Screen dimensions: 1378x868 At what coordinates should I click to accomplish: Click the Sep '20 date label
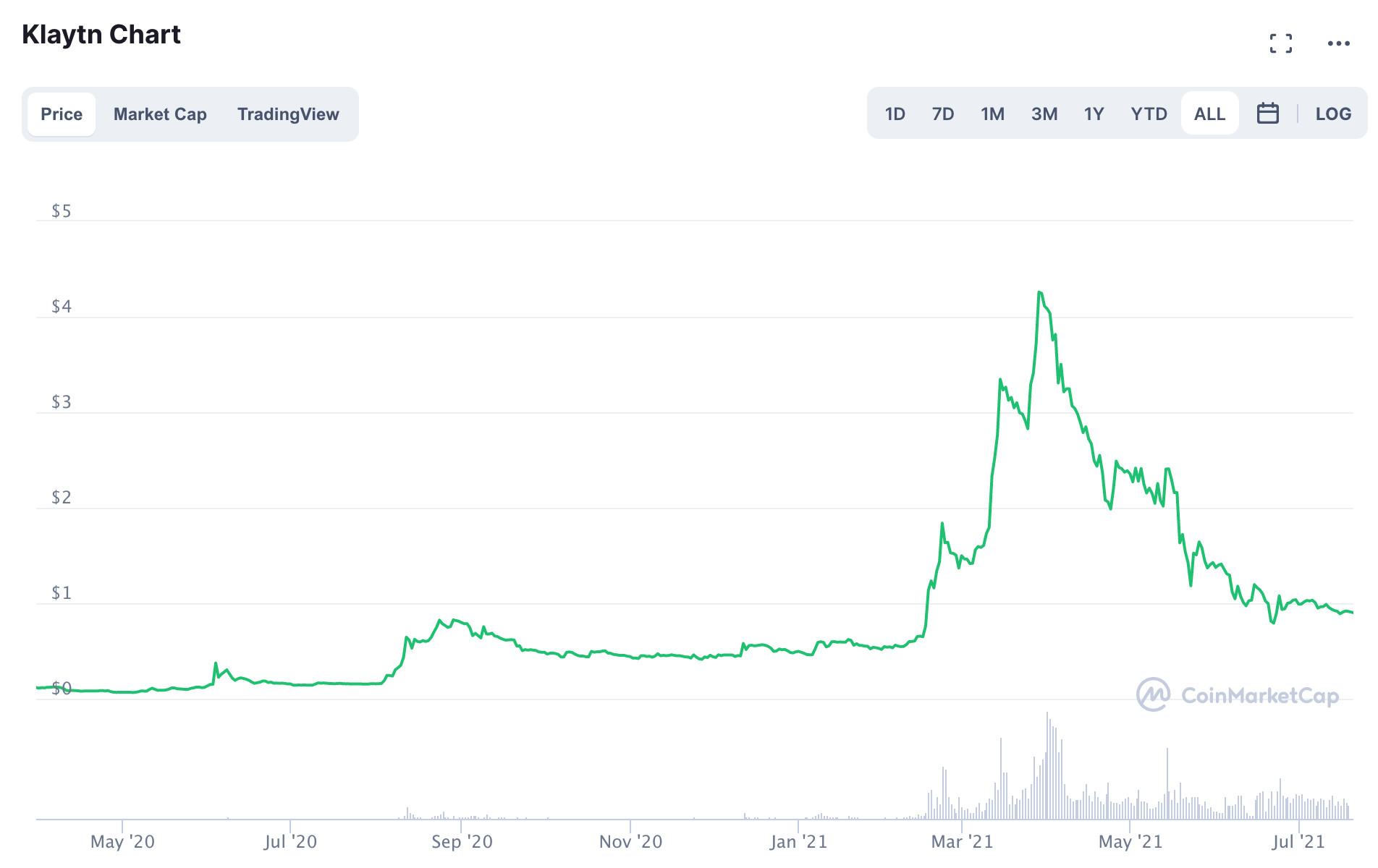tap(462, 841)
